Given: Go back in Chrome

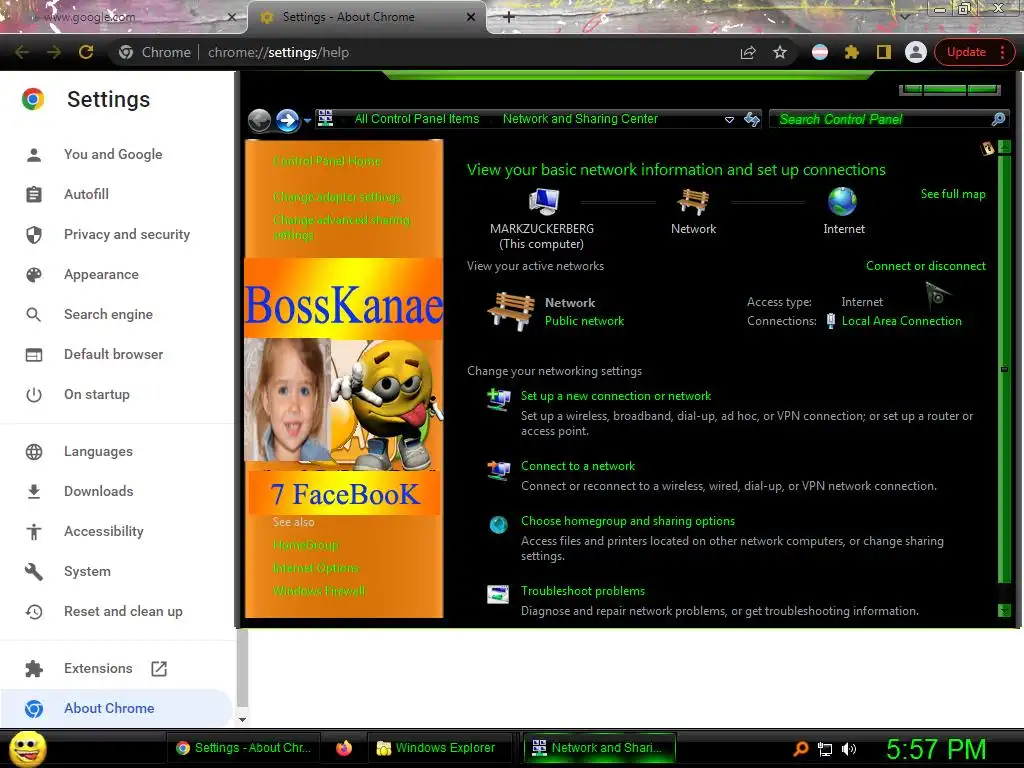Looking at the screenshot, I should click(x=22, y=52).
